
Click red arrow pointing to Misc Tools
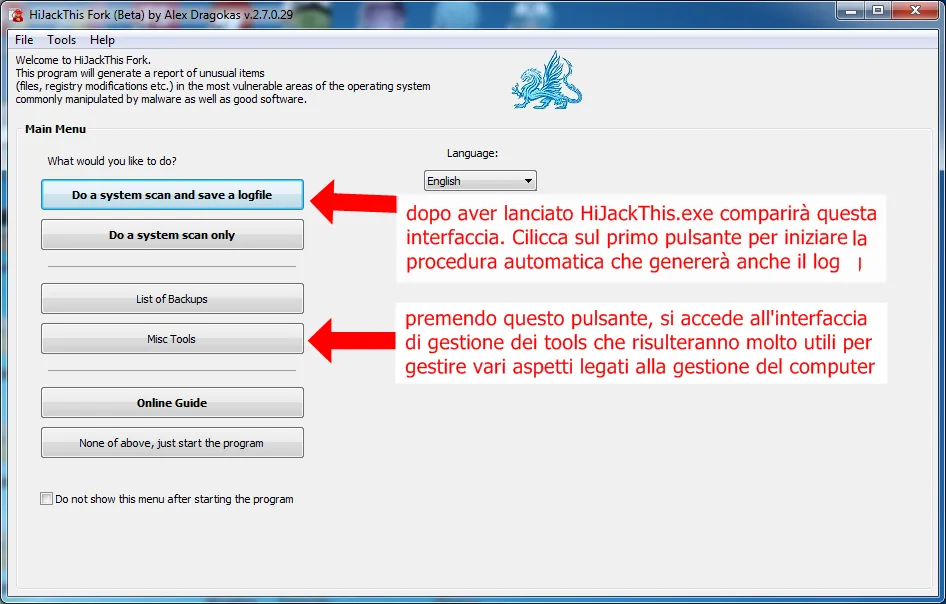[x=352, y=341]
